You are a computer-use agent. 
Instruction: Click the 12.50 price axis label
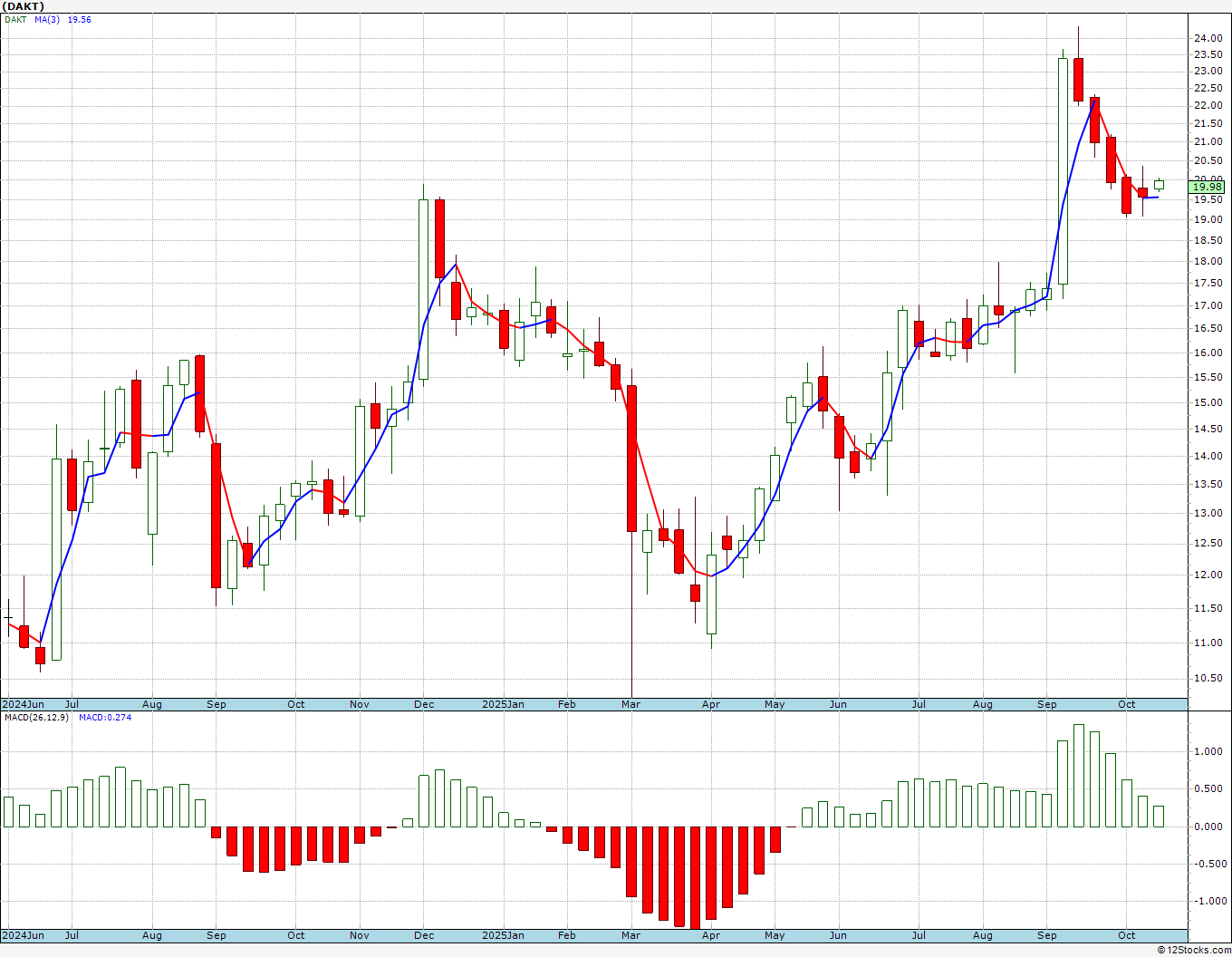tap(1208, 543)
